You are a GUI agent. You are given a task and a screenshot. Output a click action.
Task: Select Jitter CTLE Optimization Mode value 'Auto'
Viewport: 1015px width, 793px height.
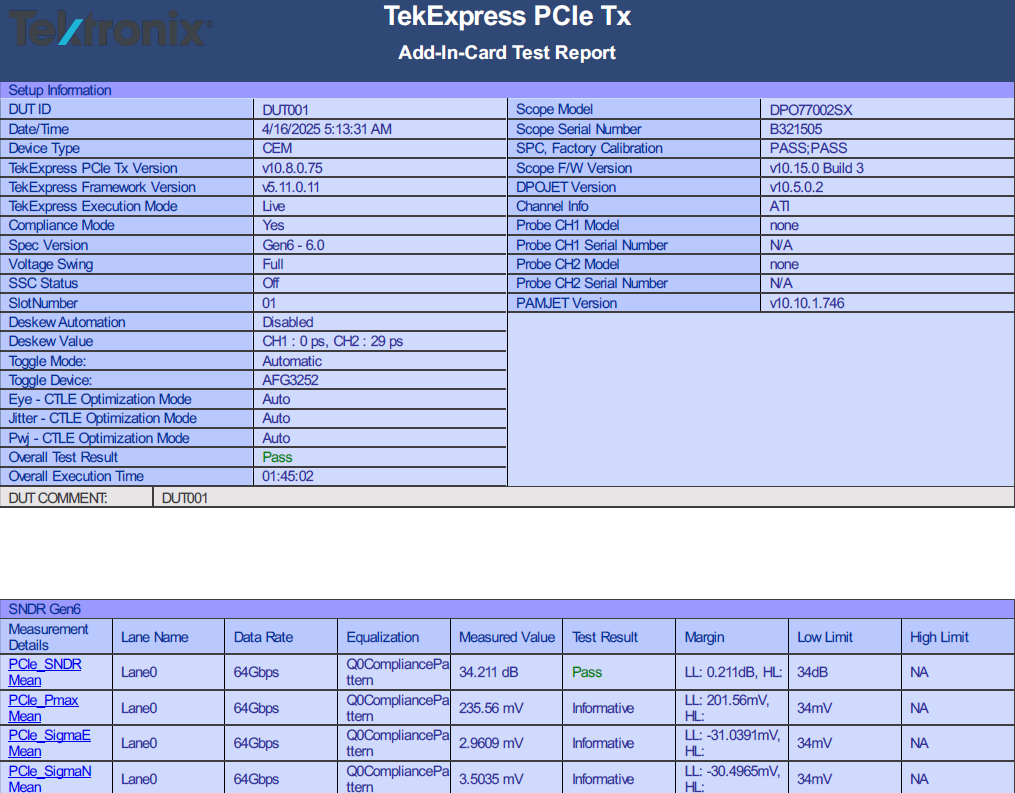[276, 418]
